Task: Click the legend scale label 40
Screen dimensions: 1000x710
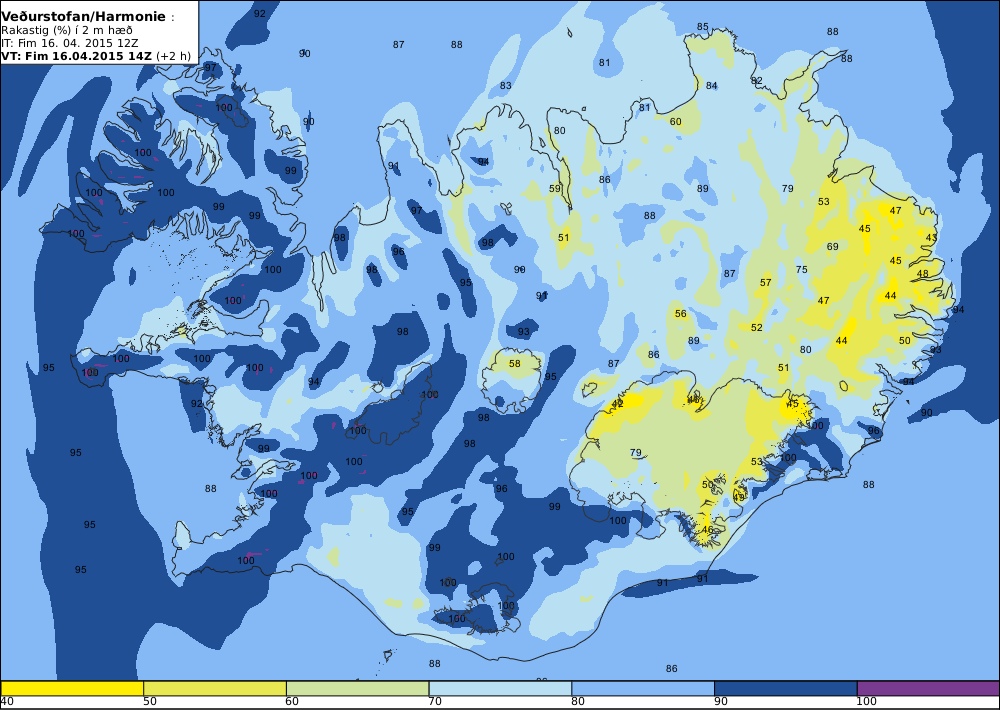Action: (x=7, y=702)
